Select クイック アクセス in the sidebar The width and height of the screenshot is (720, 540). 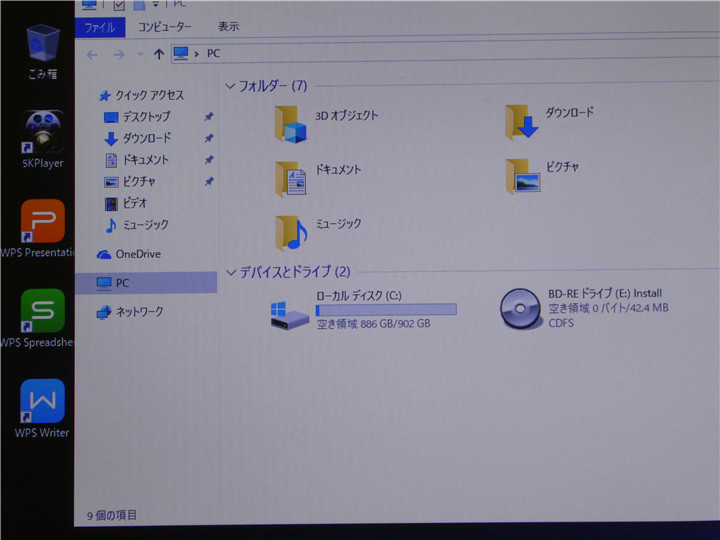pos(141,96)
